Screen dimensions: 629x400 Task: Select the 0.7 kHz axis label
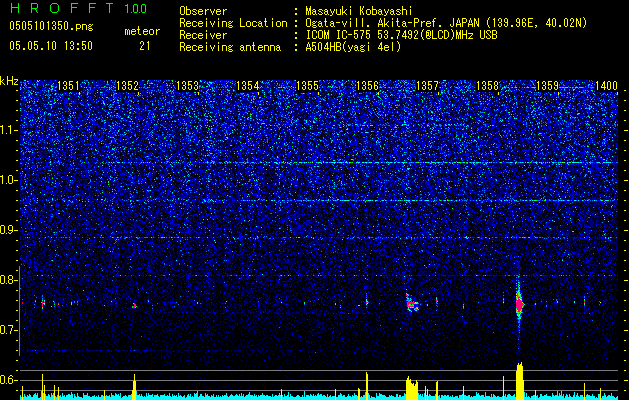pyautogui.click(x=9, y=330)
